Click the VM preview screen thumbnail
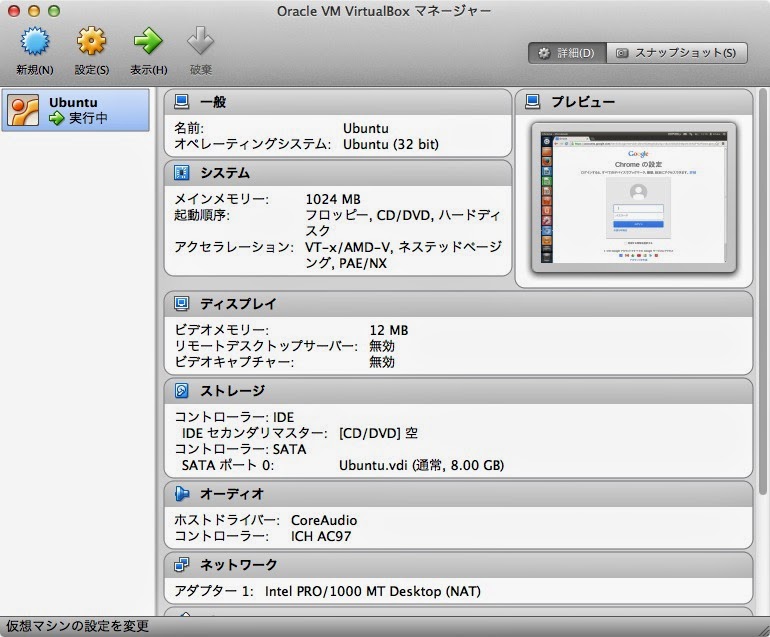Screen dimensions: 770x637 (x=634, y=197)
